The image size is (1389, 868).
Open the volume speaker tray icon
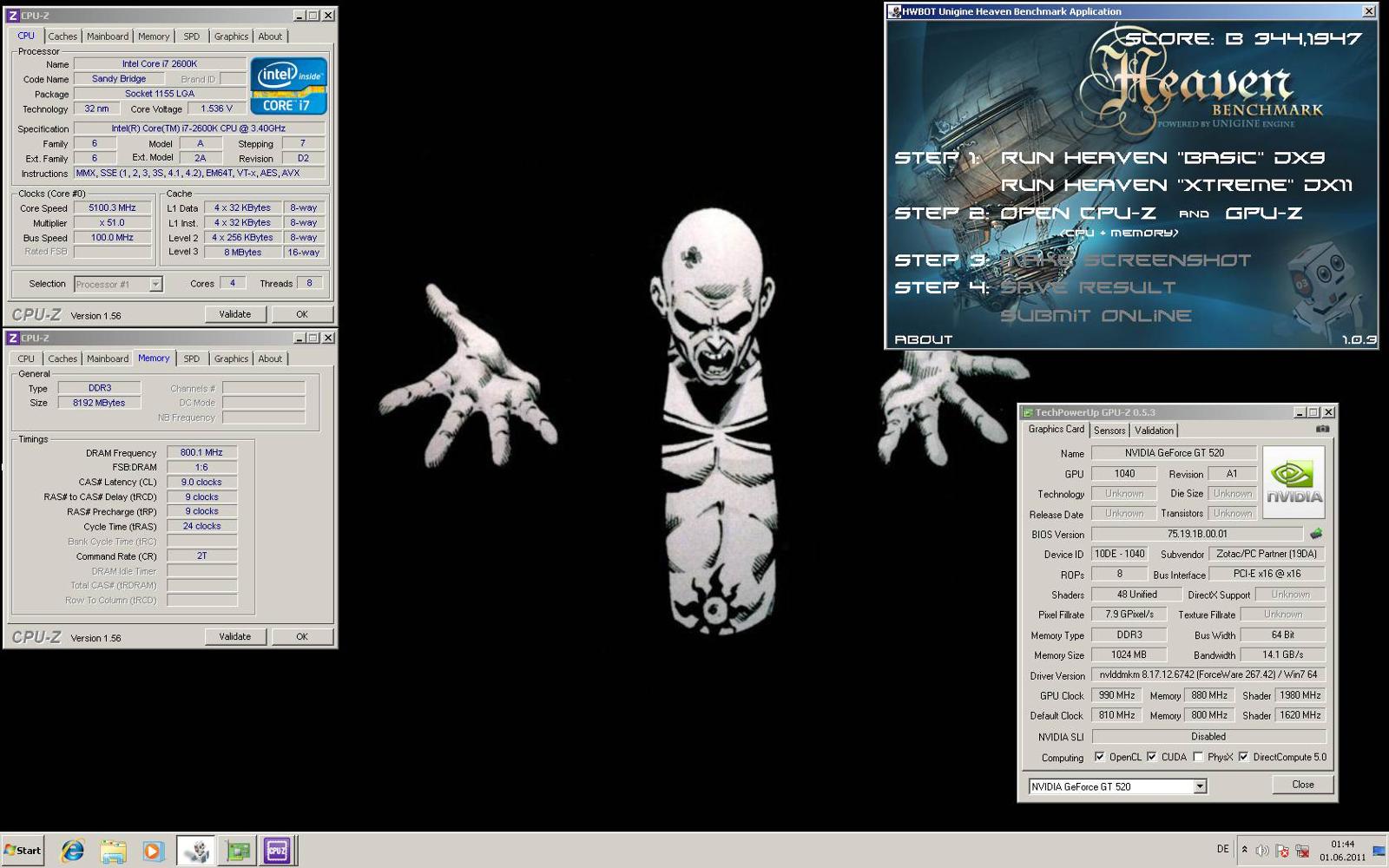1262,851
